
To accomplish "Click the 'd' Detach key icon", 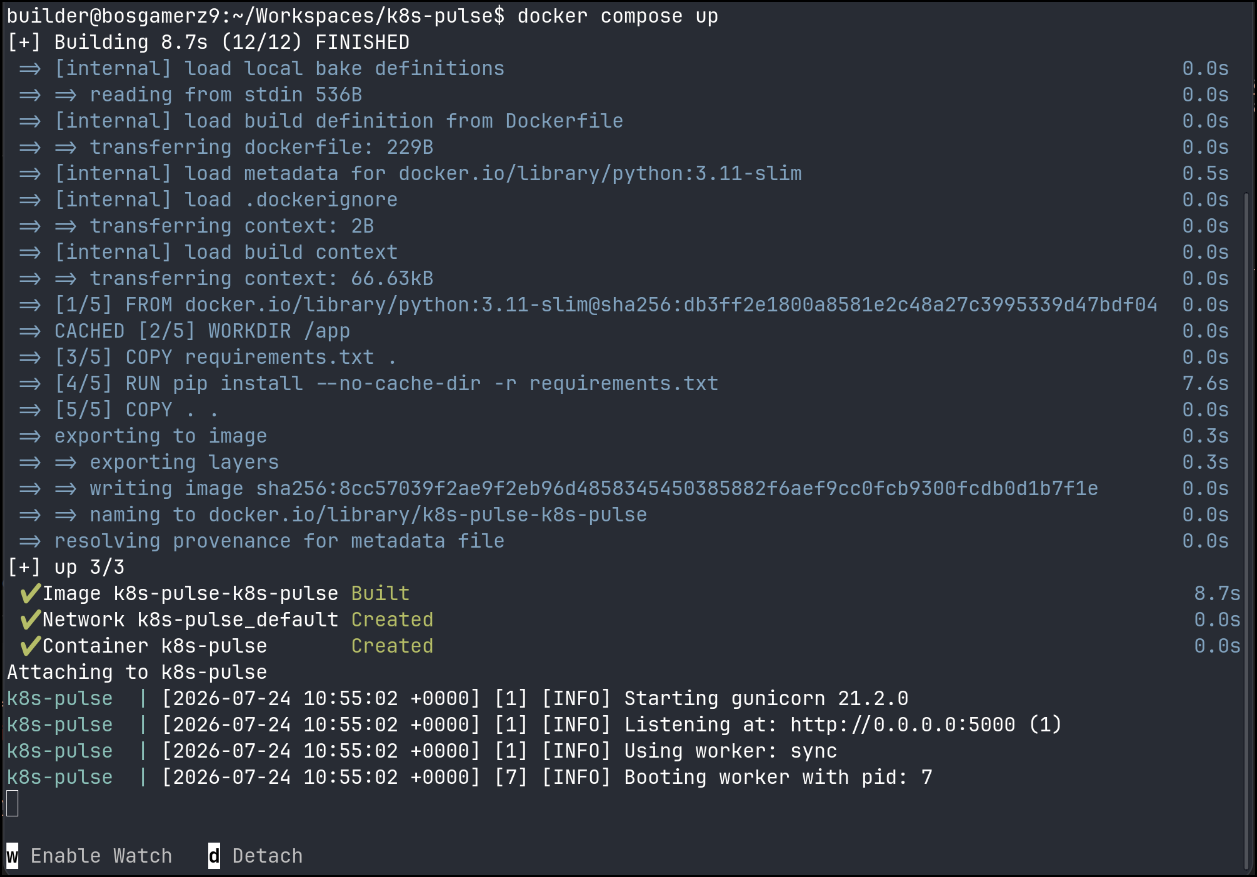I will pos(214,856).
